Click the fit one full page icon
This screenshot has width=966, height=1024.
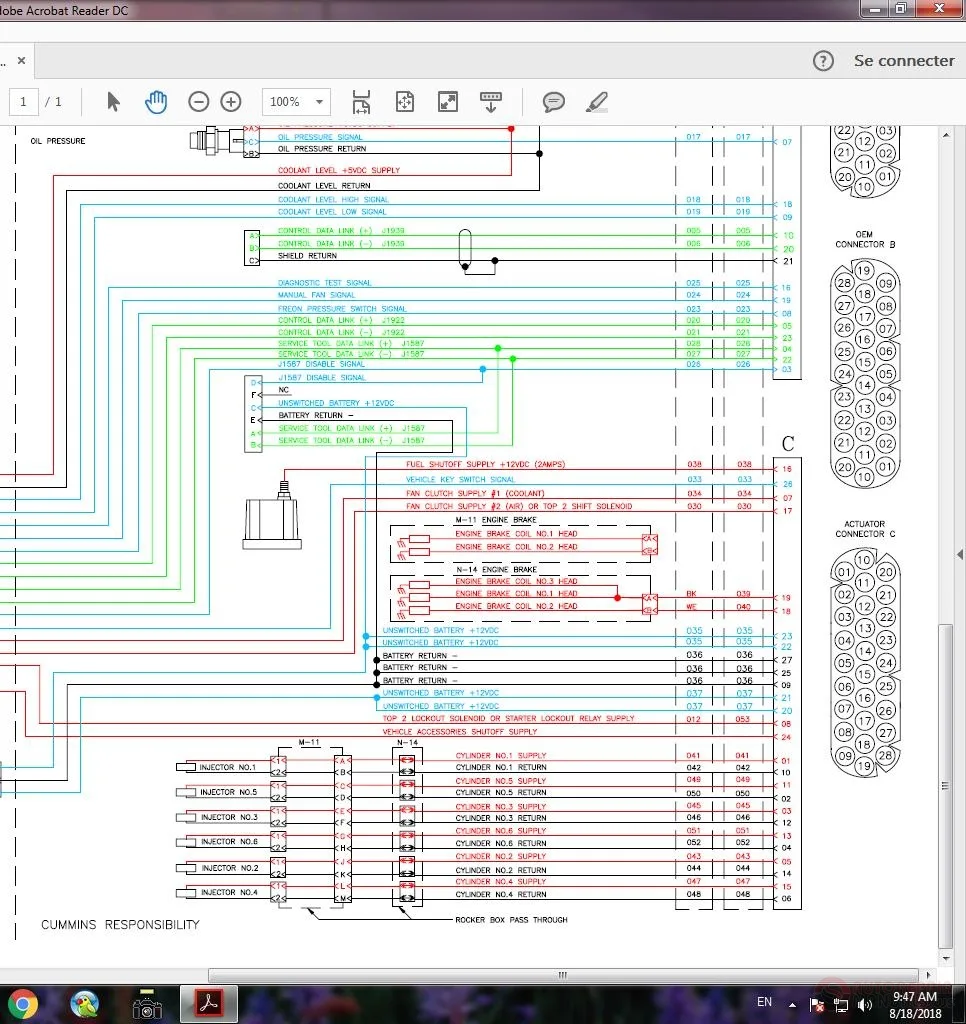(x=405, y=102)
